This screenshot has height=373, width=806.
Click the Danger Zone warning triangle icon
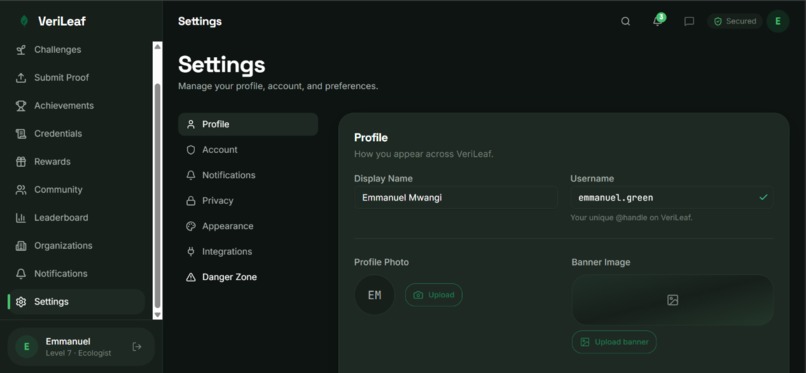pyautogui.click(x=191, y=277)
